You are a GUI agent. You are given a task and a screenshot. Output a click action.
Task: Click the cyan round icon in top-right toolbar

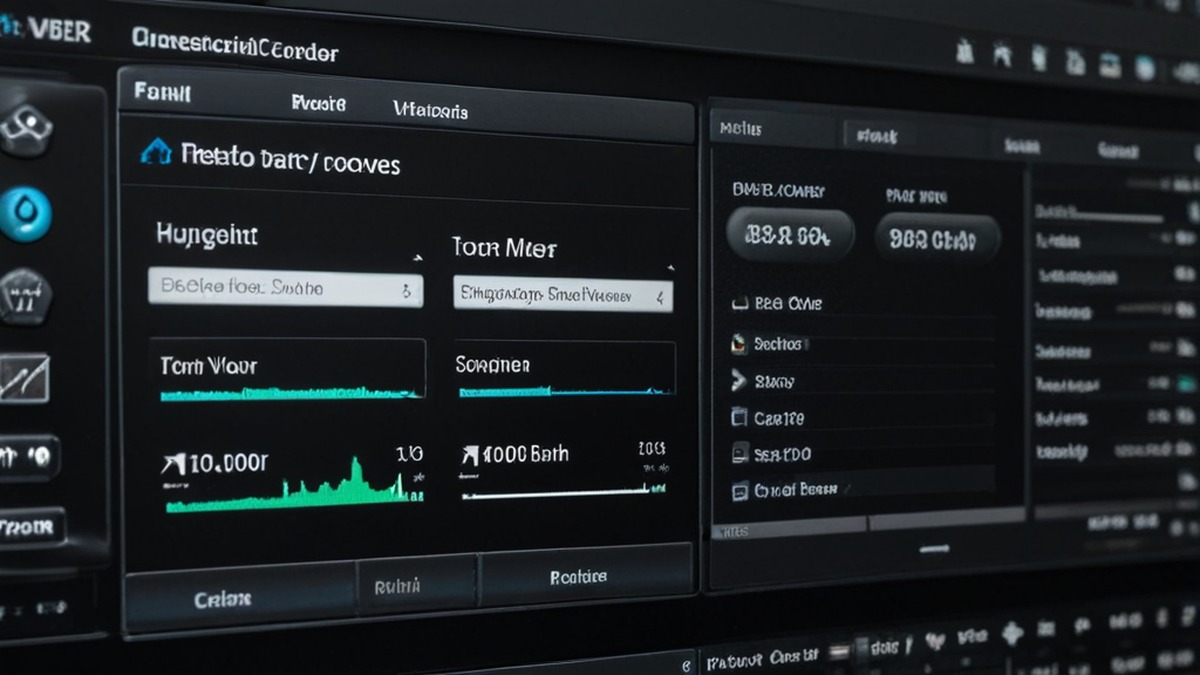1145,67
